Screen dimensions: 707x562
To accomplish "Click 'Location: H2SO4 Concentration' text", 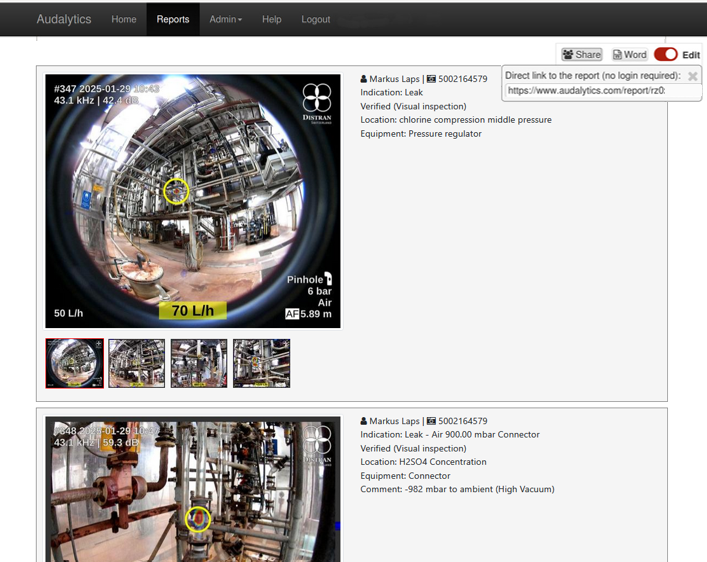I will [x=423, y=462].
